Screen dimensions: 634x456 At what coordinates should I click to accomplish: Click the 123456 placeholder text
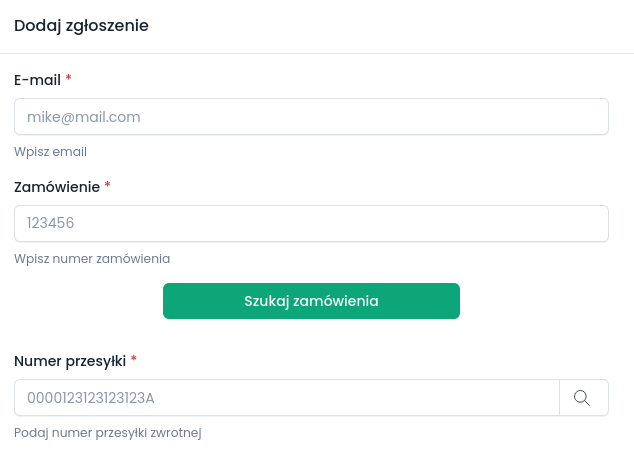coord(50,224)
